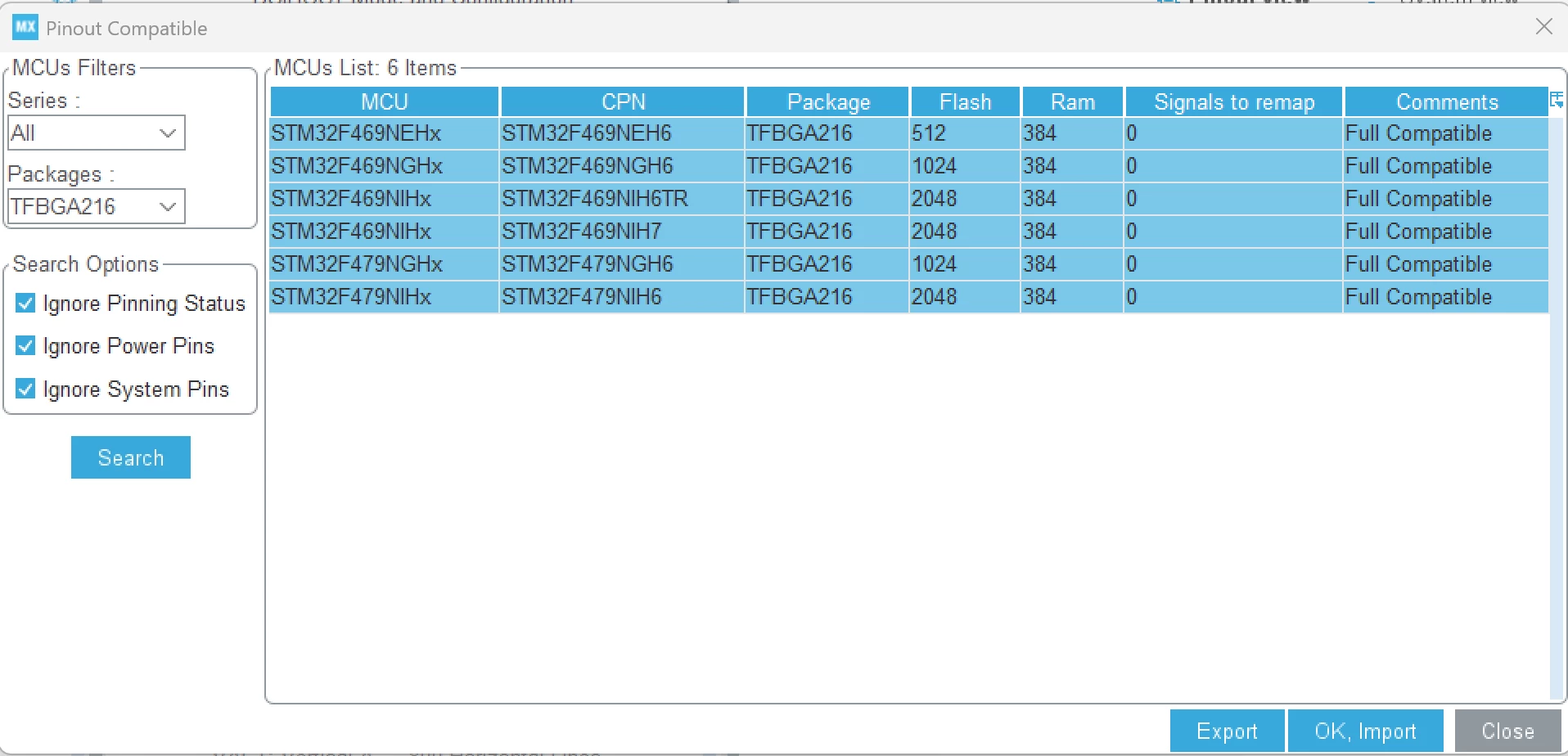The height and width of the screenshot is (756, 1568).
Task: Select the STM32F479NGH6 row
Action: (x=908, y=264)
